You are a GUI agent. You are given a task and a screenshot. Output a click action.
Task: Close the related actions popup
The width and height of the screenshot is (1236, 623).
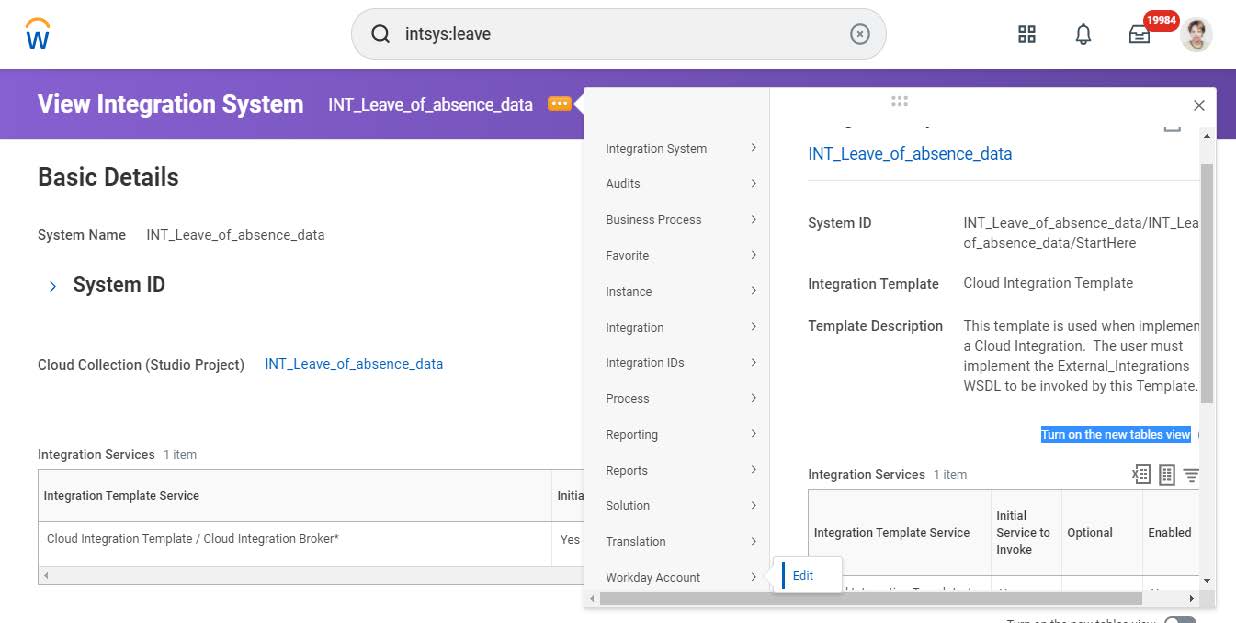[x=1199, y=105]
